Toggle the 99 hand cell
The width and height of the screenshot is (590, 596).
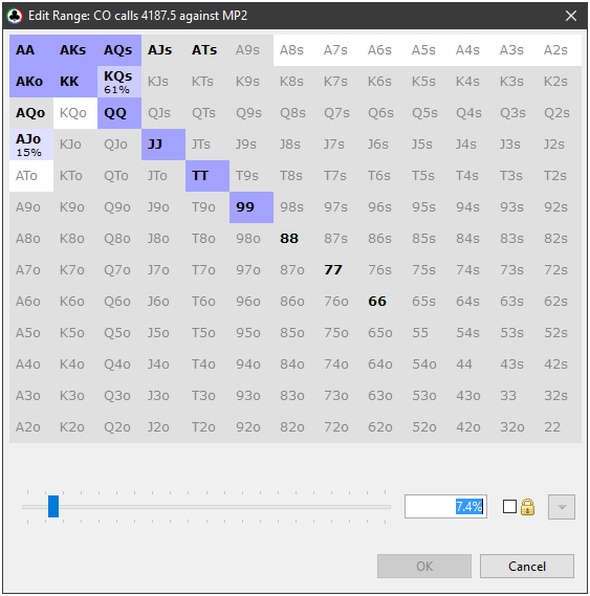(x=251, y=208)
